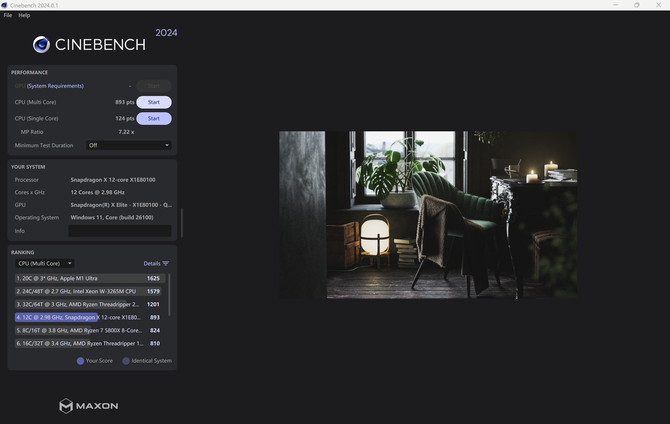Select the Intel Xeon W-3265M ranking entry
Image resolution: width=670 pixels, height=424 pixels.
(x=90, y=291)
